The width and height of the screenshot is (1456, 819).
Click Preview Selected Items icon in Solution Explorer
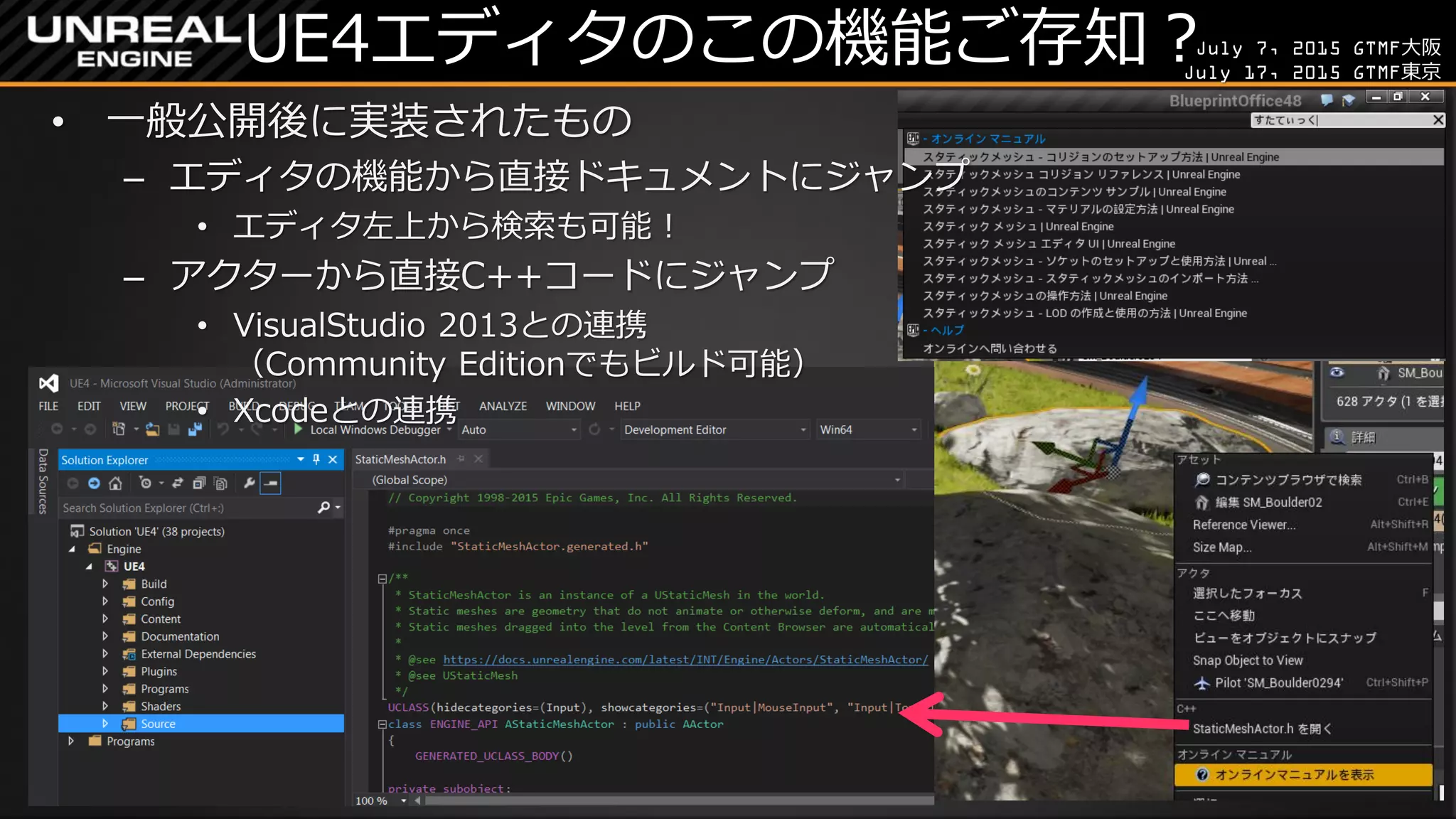[271, 483]
